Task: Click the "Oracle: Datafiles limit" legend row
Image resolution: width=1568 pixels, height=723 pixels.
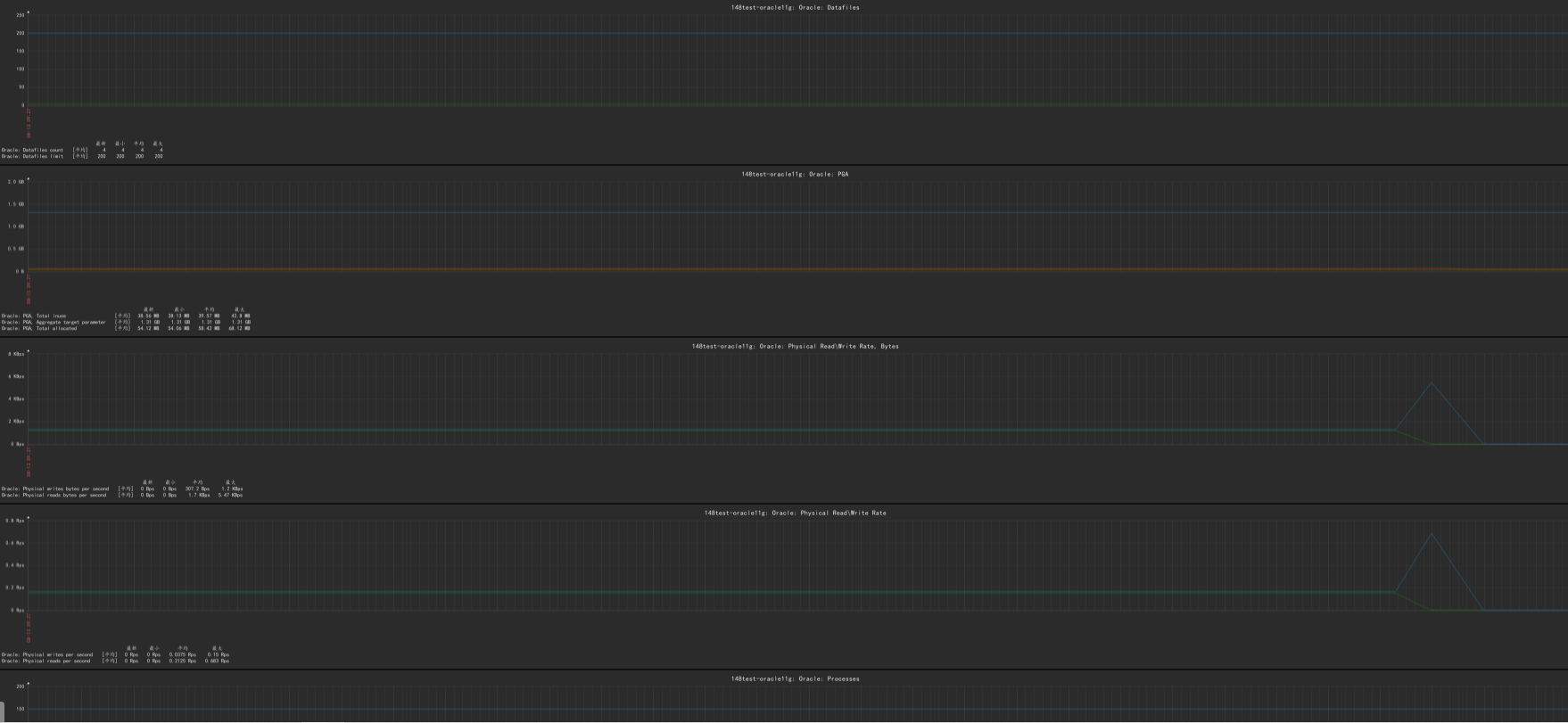Action: pos(82,156)
